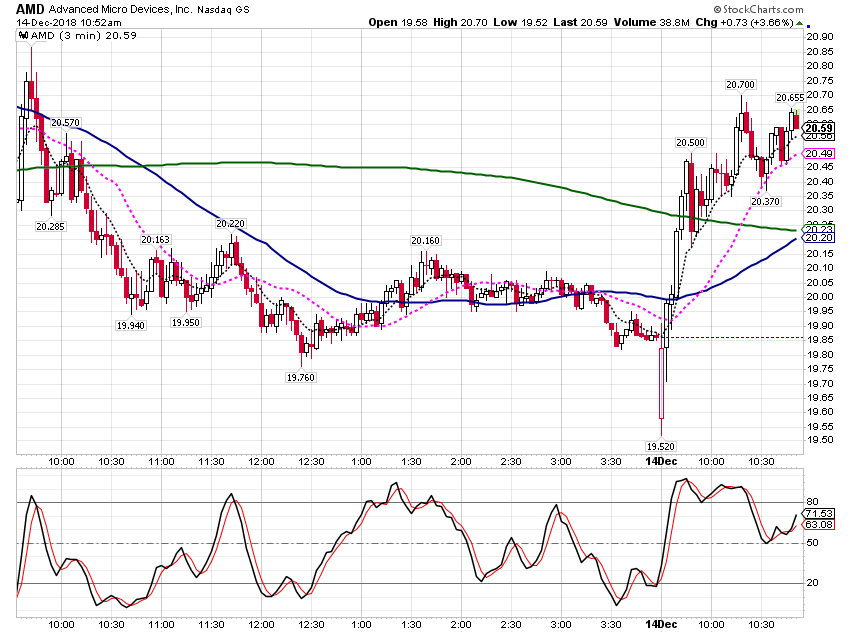Click the 20.500 peak annotation
The image size is (850, 633).
pos(690,143)
